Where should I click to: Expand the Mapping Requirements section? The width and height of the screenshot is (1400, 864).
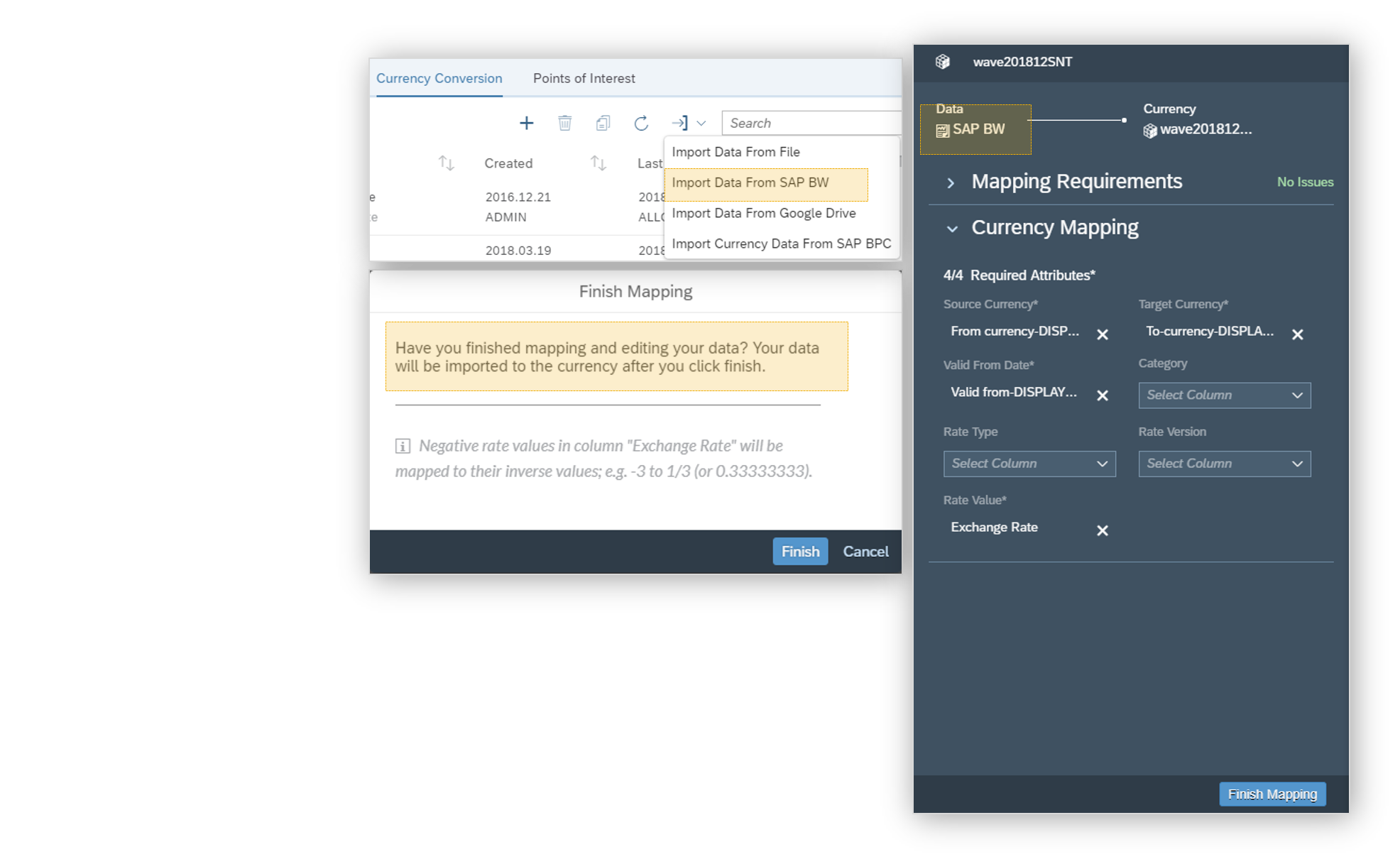951,183
